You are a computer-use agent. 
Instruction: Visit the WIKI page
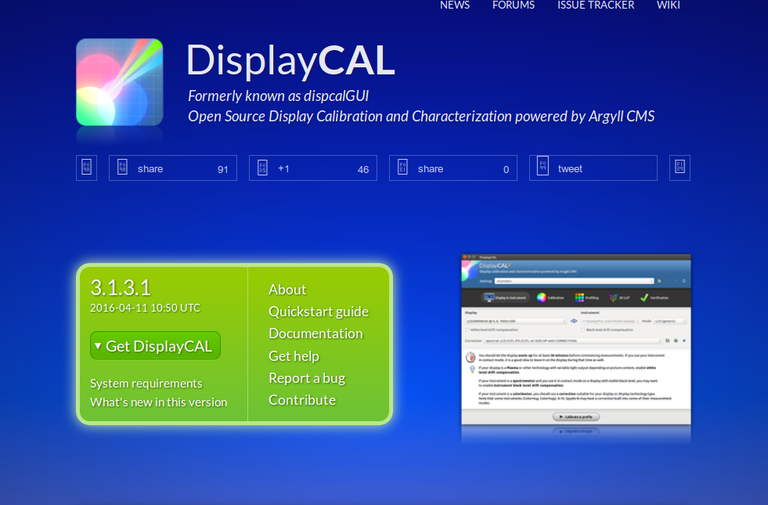tap(669, 6)
